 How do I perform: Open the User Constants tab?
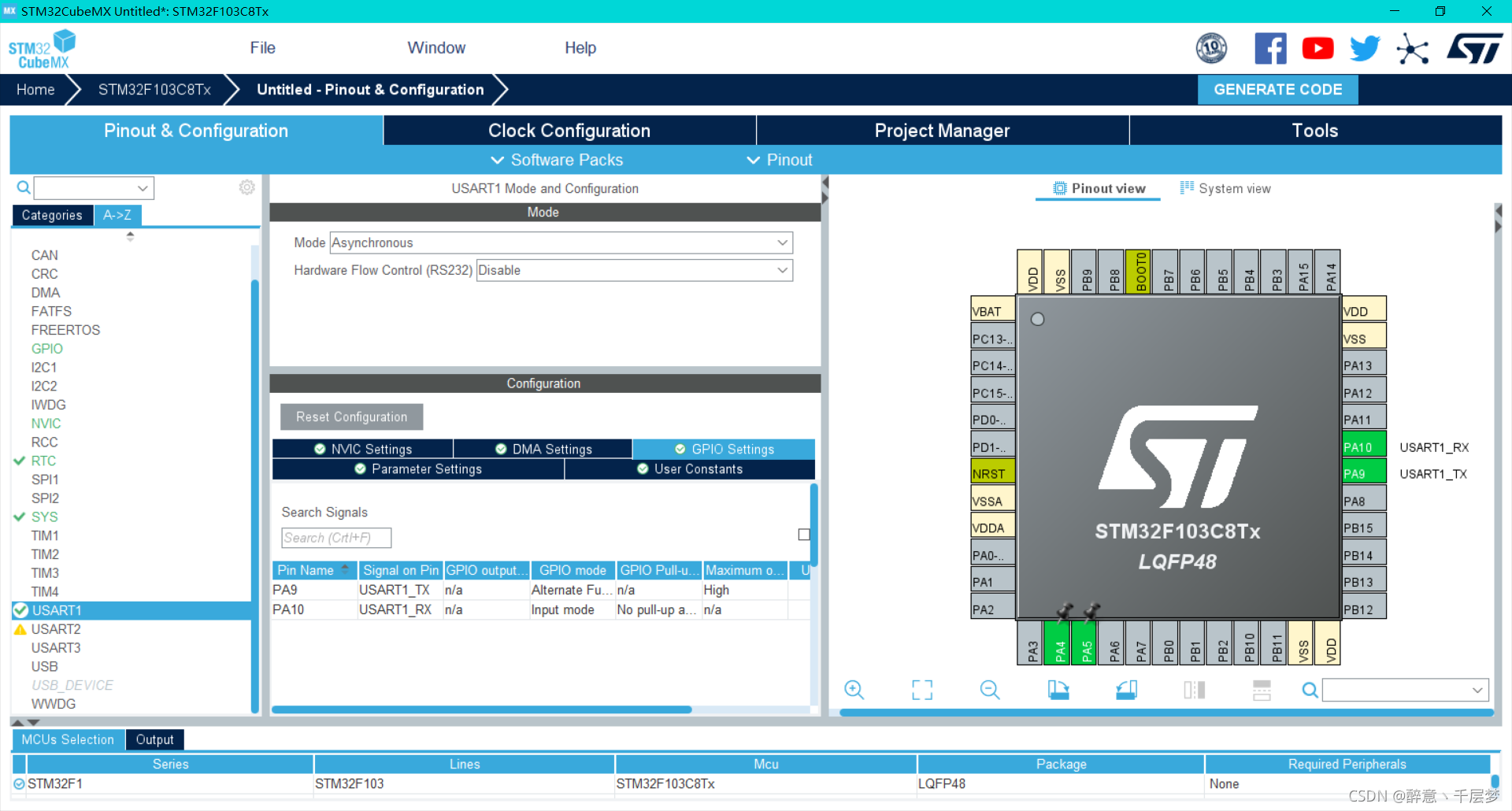pos(690,468)
